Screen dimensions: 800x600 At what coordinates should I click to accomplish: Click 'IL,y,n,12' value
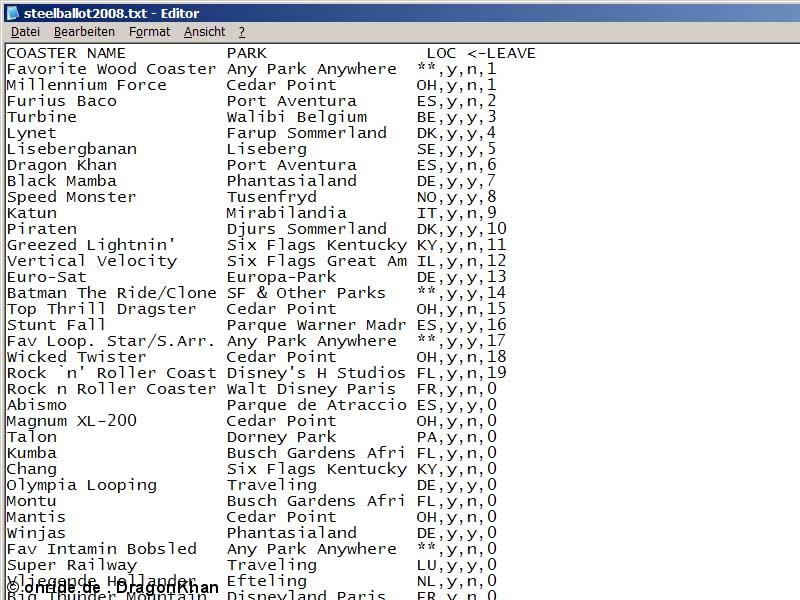point(462,261)
